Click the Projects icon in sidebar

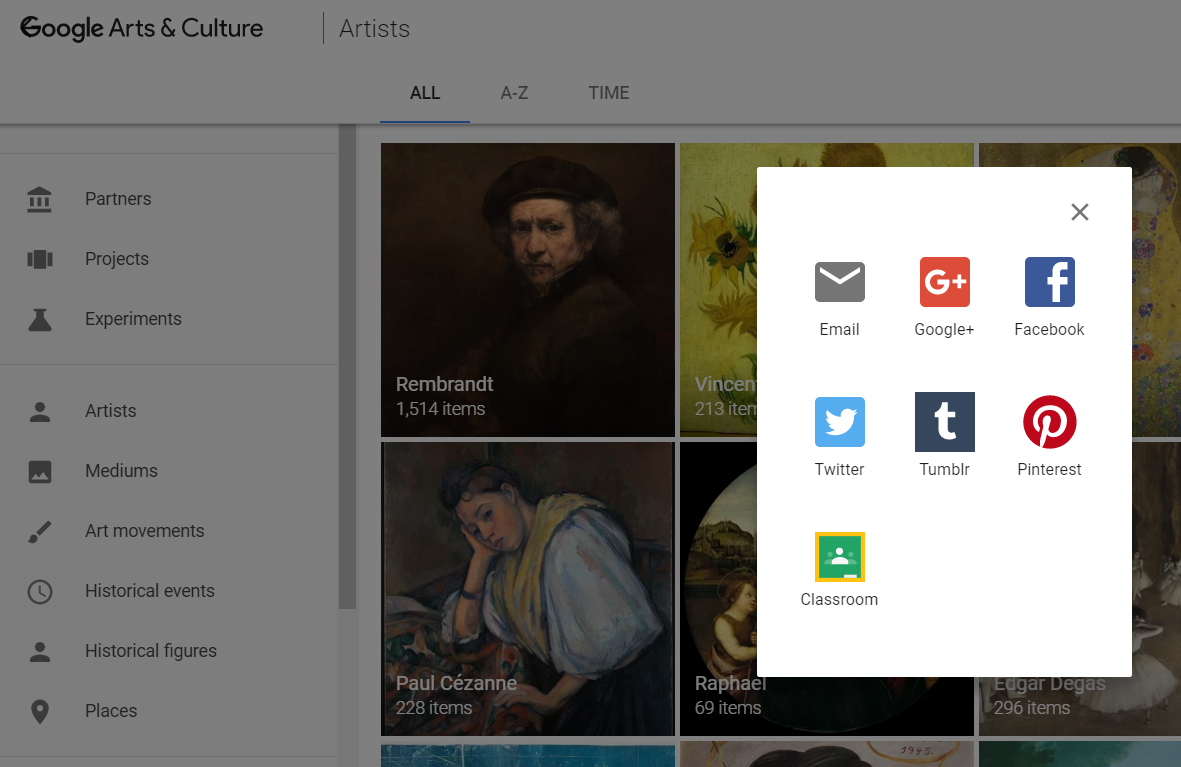[40, 259]
